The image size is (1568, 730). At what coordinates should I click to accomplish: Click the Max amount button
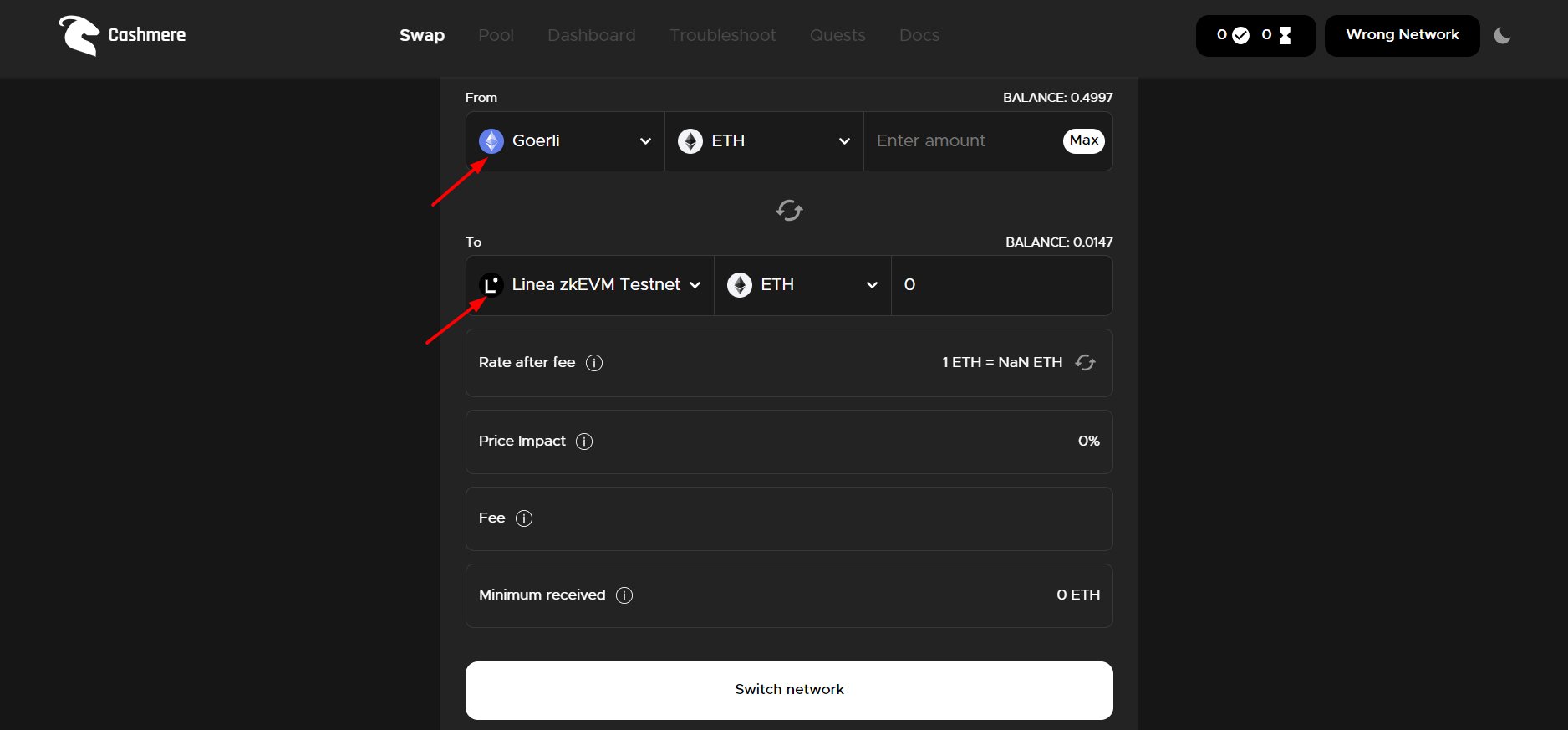pos(1084,140)
